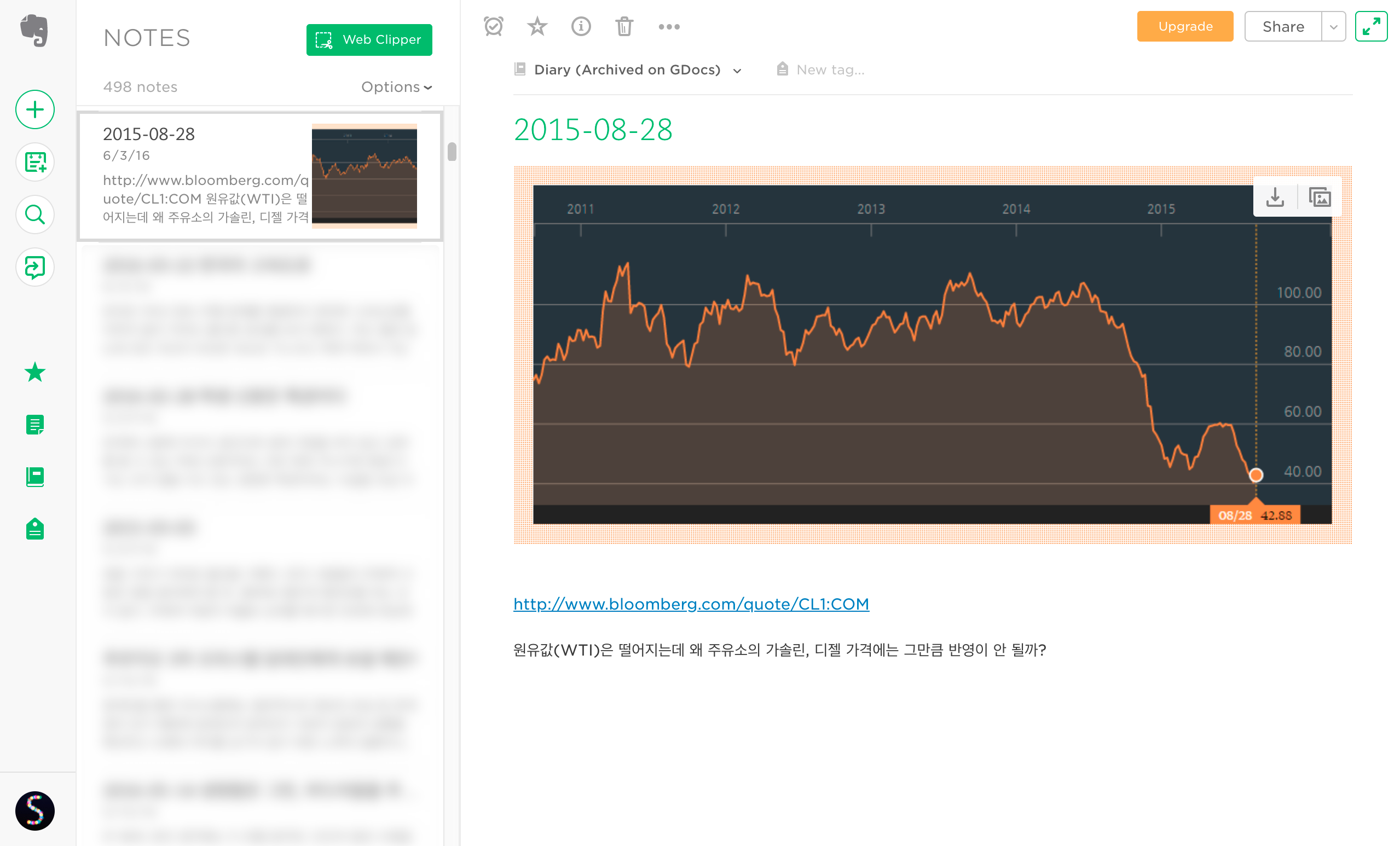Open Shortcuts via the star sidebar icon
1400x846 pixels.
pyautogui.click(x=34, y=373)
